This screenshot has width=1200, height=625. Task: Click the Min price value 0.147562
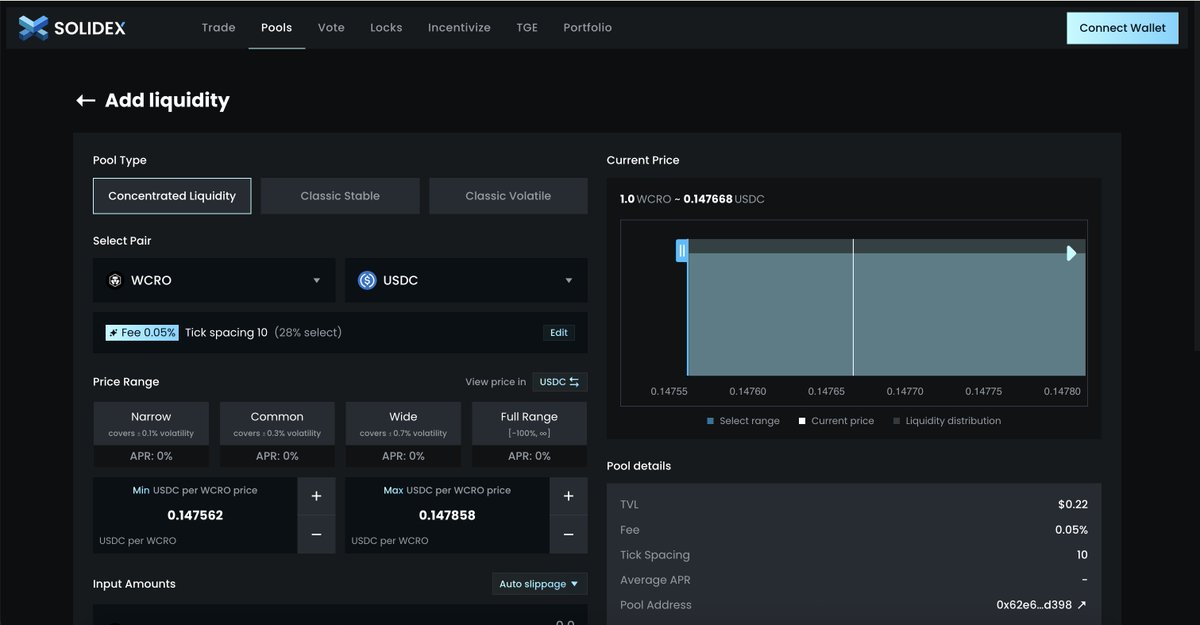195,516
